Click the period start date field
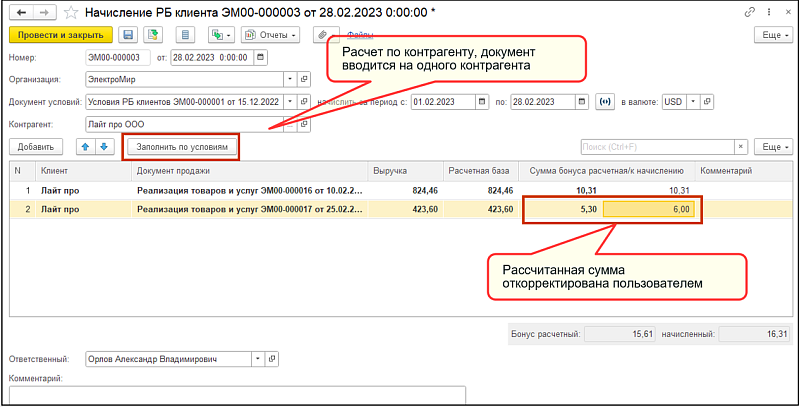 [443, 102]
